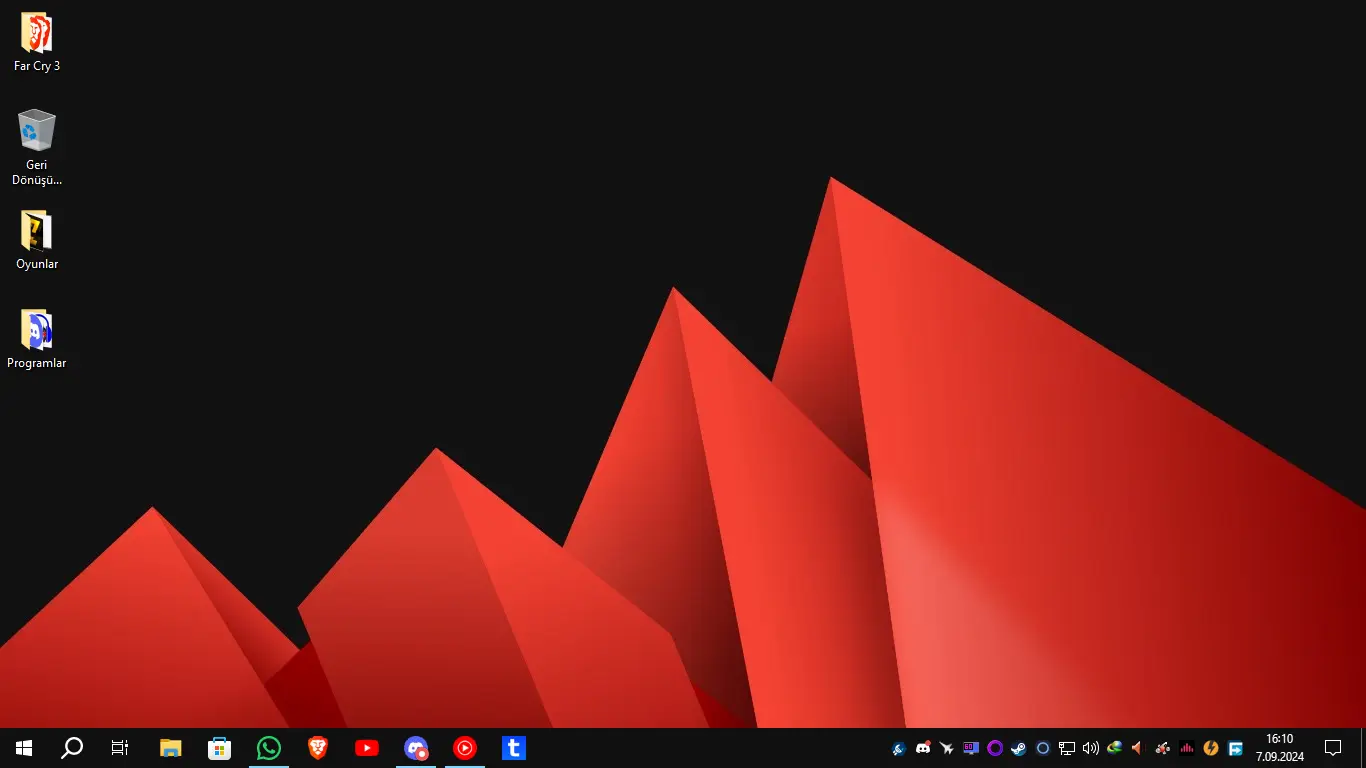Screen dimensions: 1366x768
Task: Open Steam from the system tray
Action: pyautogui.click(x=1019, y=748)
